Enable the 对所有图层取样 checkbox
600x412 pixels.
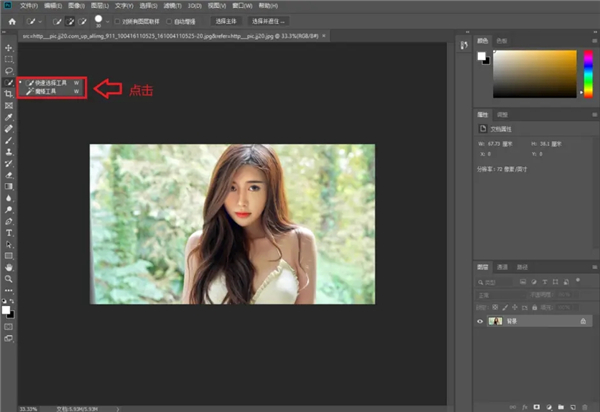click(x=117, y=21)
